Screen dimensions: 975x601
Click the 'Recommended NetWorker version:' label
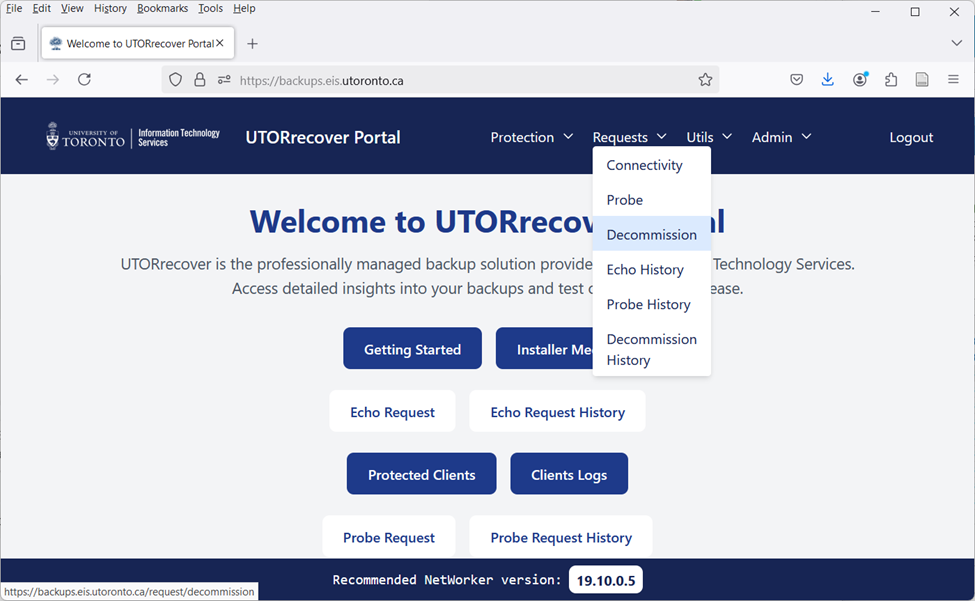[x=446, y=580]
